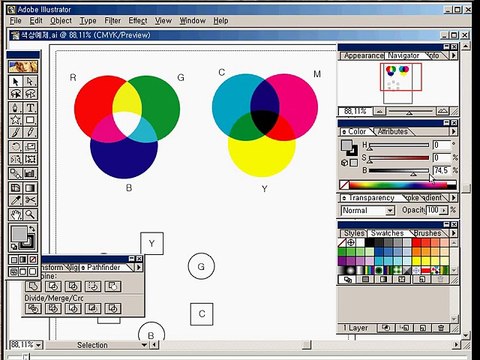Open the zoom level dropdown at bottom-left status bar
Viewport: 480px width, 360px height.
(x=39, y=345)
